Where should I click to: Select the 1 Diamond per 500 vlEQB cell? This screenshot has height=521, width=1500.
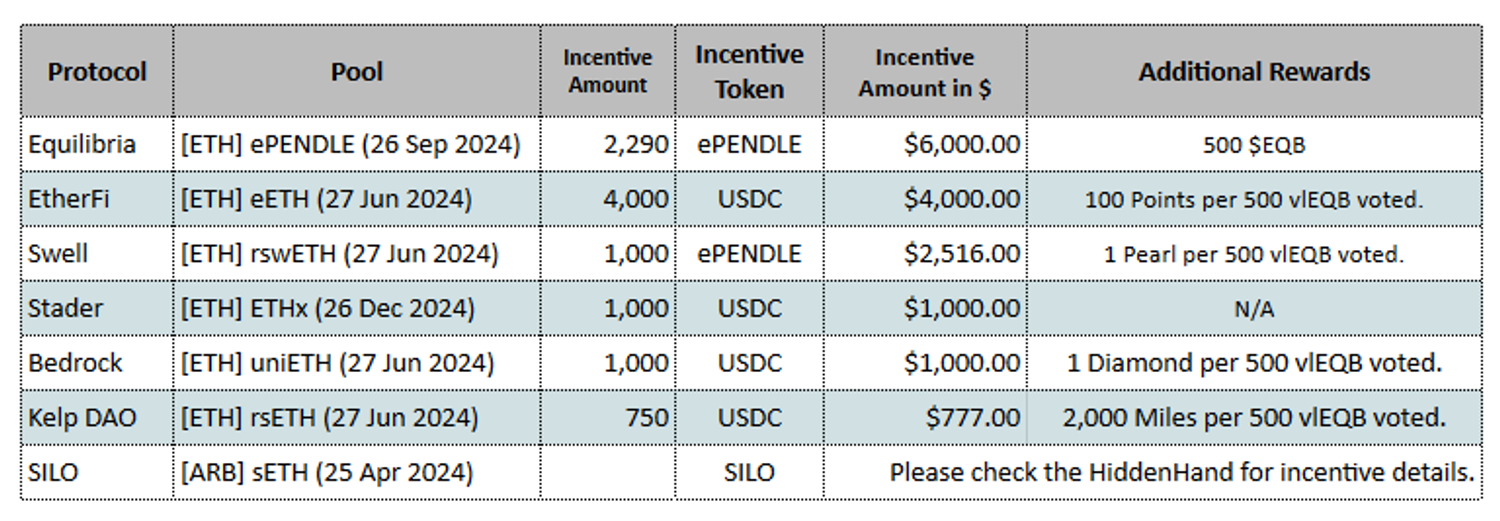tap(1254, 362)
